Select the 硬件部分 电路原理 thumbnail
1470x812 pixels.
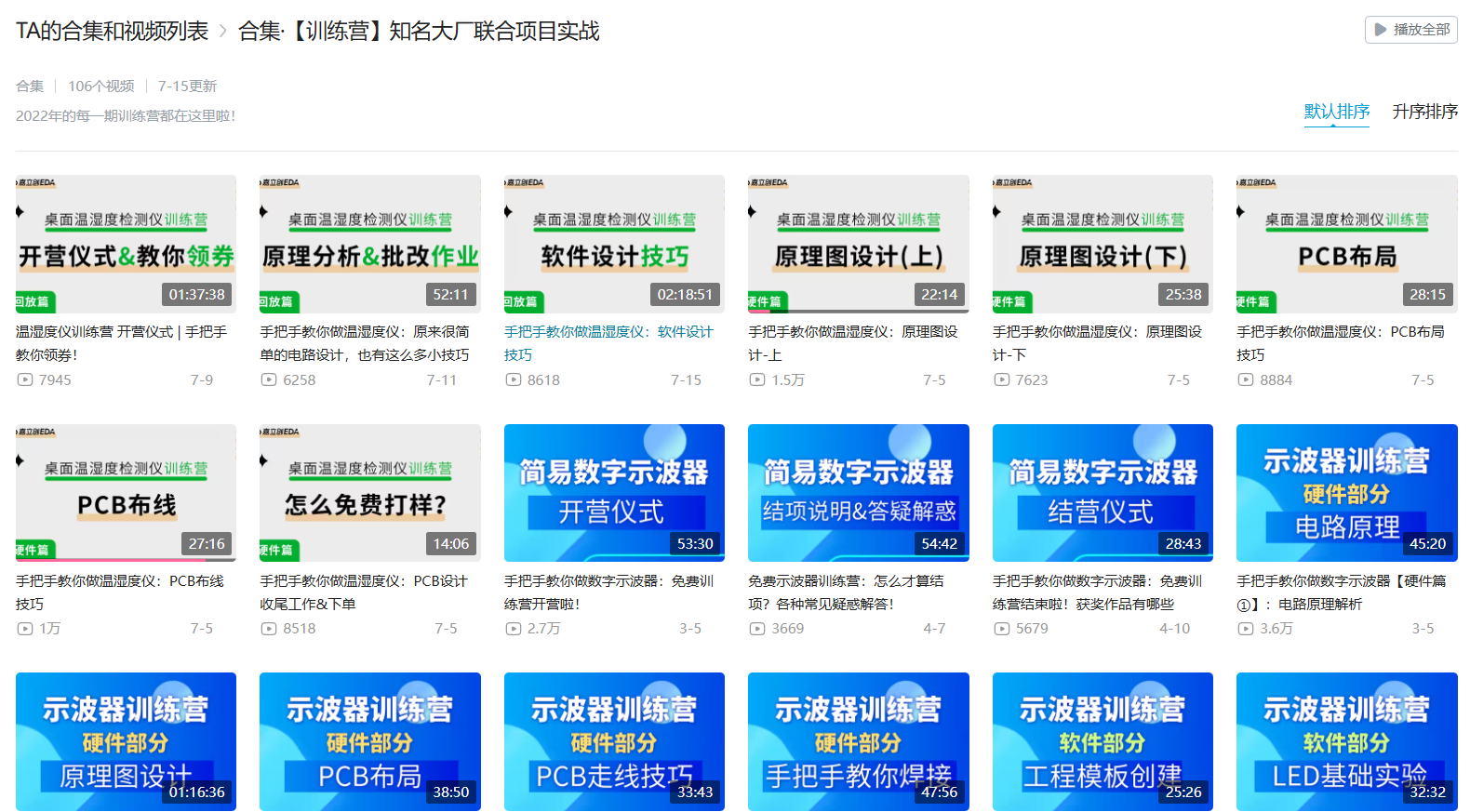1347,493
